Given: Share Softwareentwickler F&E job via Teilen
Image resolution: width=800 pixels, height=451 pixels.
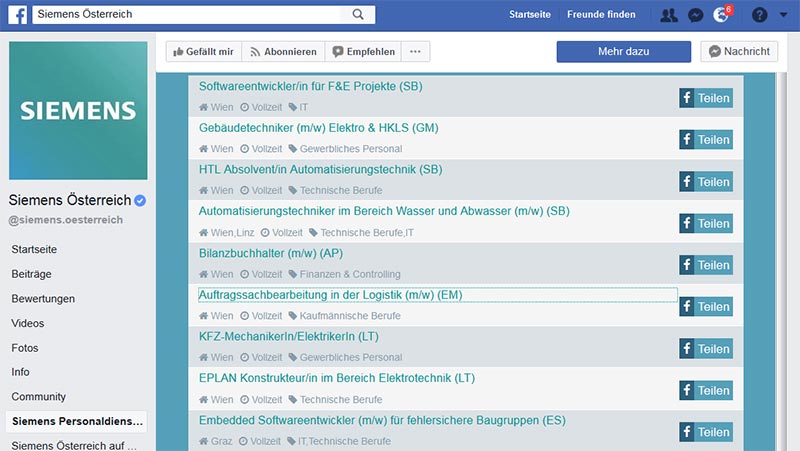Looking at the screenshot, I should [x=706, y=98].
